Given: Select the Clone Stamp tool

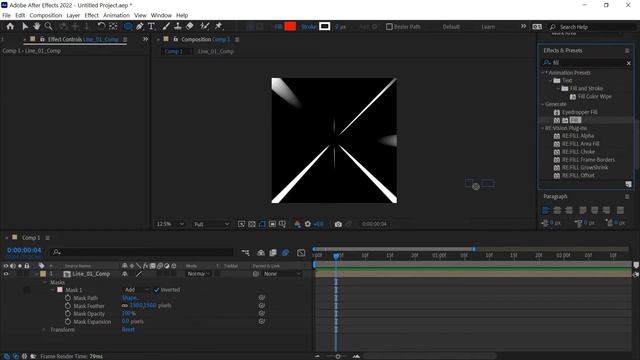Looking at the screenshot, I should coord(178,27).
